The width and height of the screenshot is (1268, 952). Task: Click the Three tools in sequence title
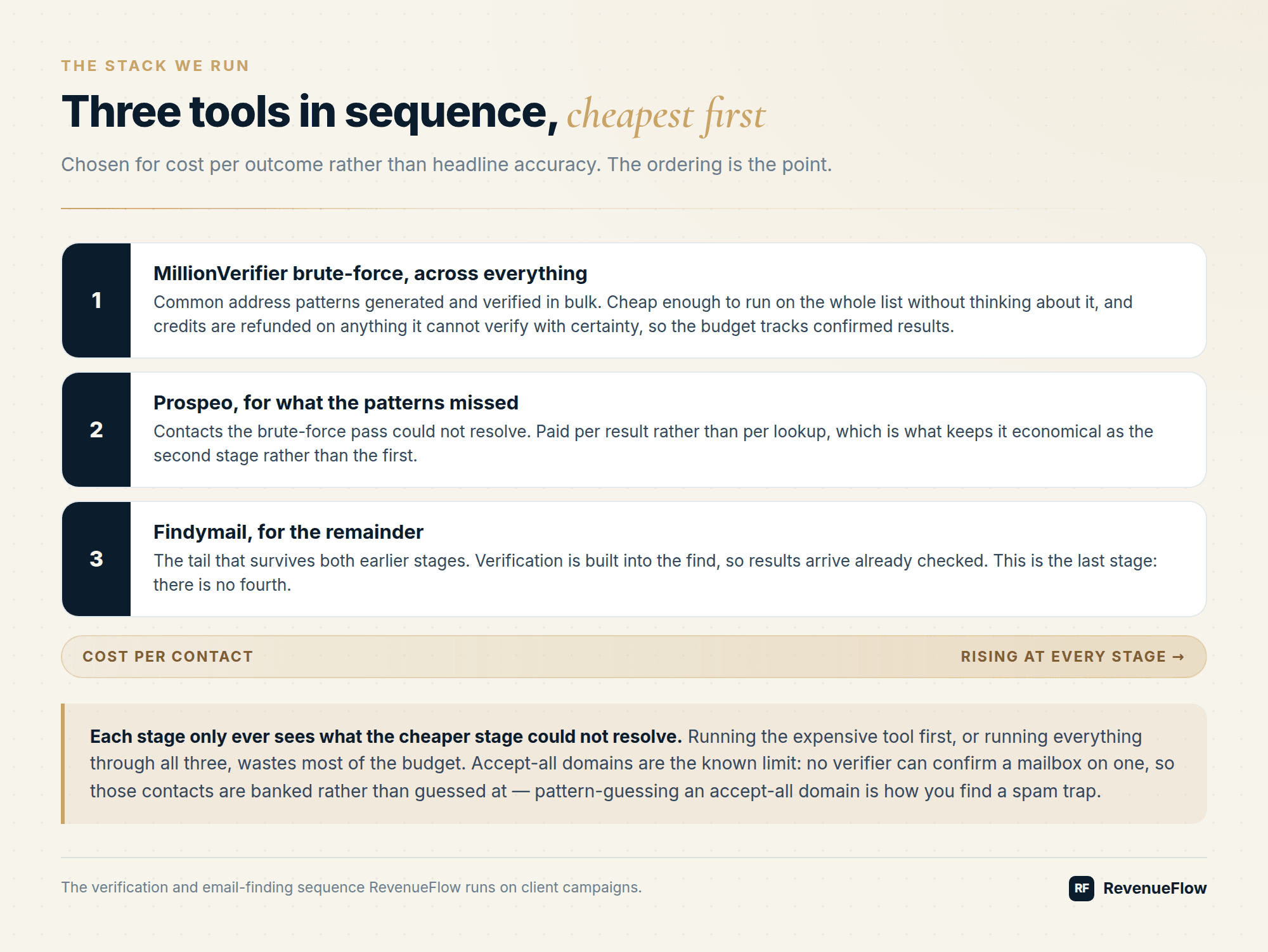click(x=310, y=112)
